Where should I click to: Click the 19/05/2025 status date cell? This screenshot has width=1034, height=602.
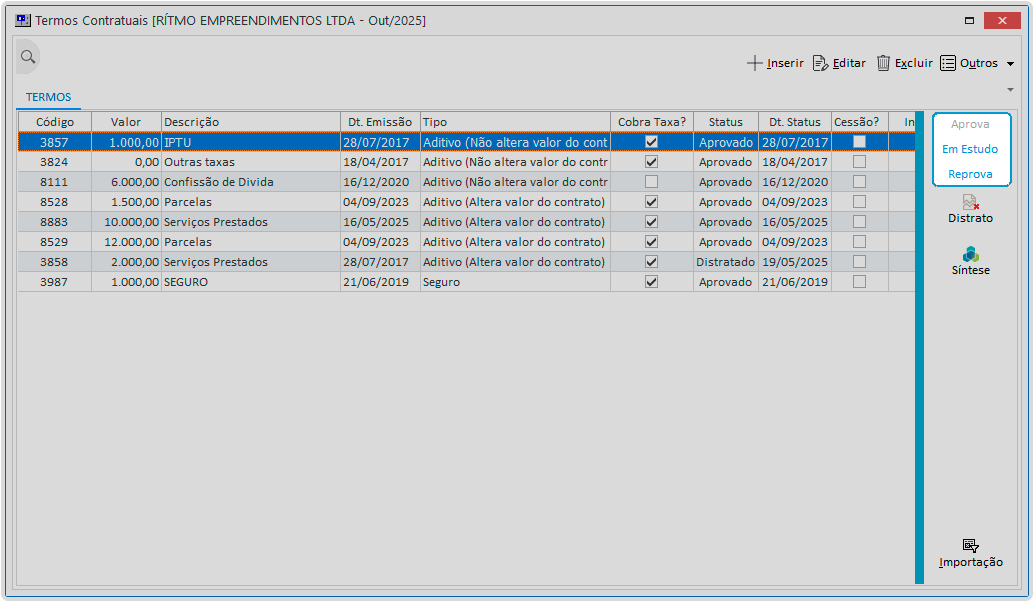795,262
